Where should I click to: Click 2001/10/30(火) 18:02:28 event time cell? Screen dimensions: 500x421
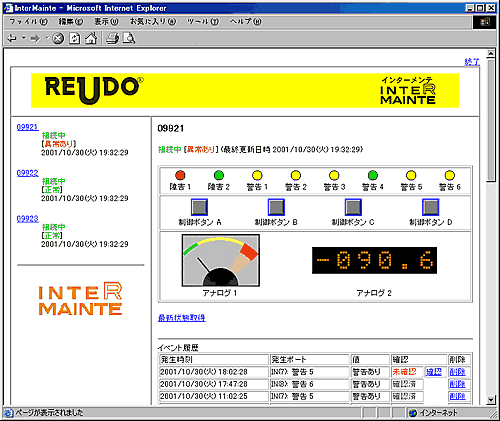click(214, 372)
